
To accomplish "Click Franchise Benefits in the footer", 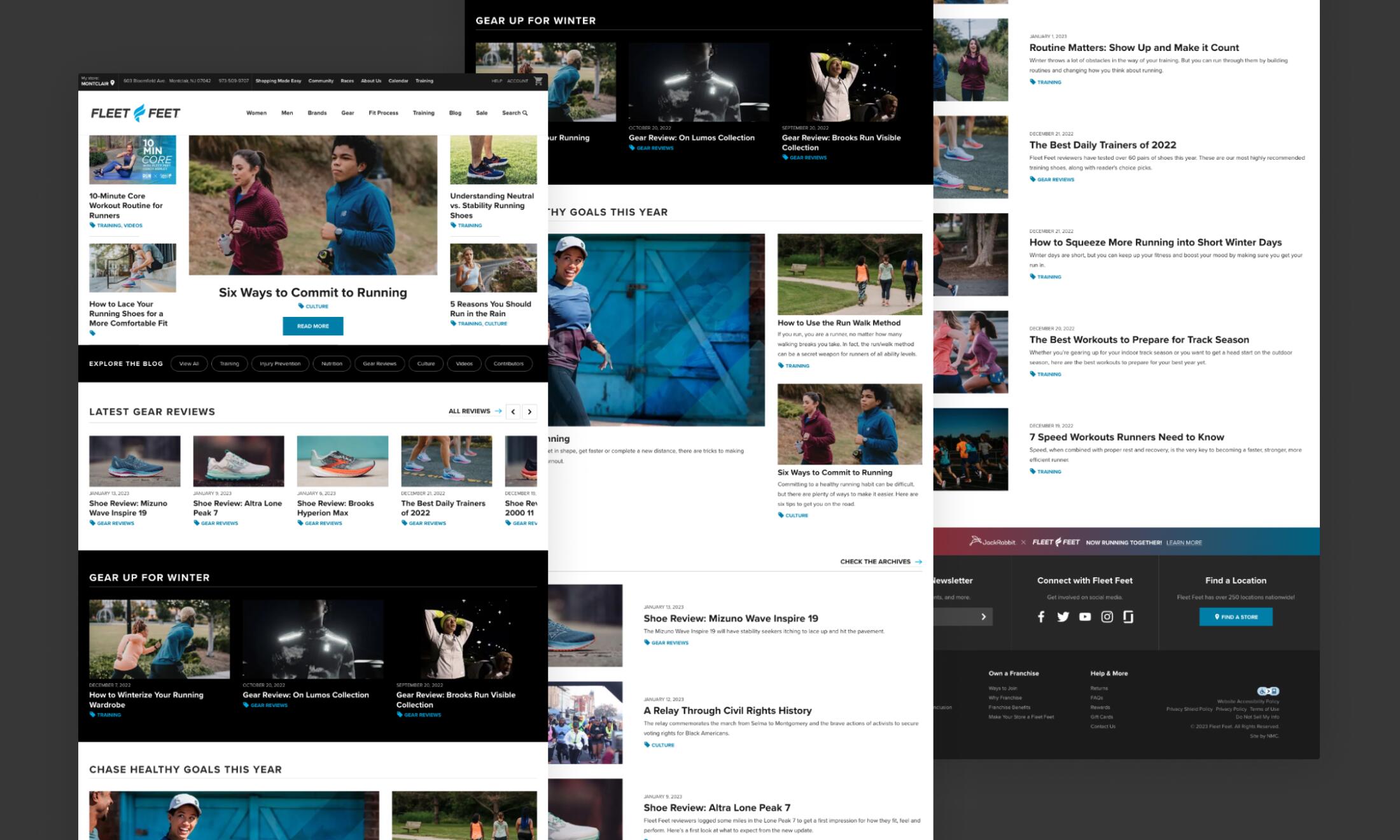I will pyautogui.click(x=1009, y=707).
